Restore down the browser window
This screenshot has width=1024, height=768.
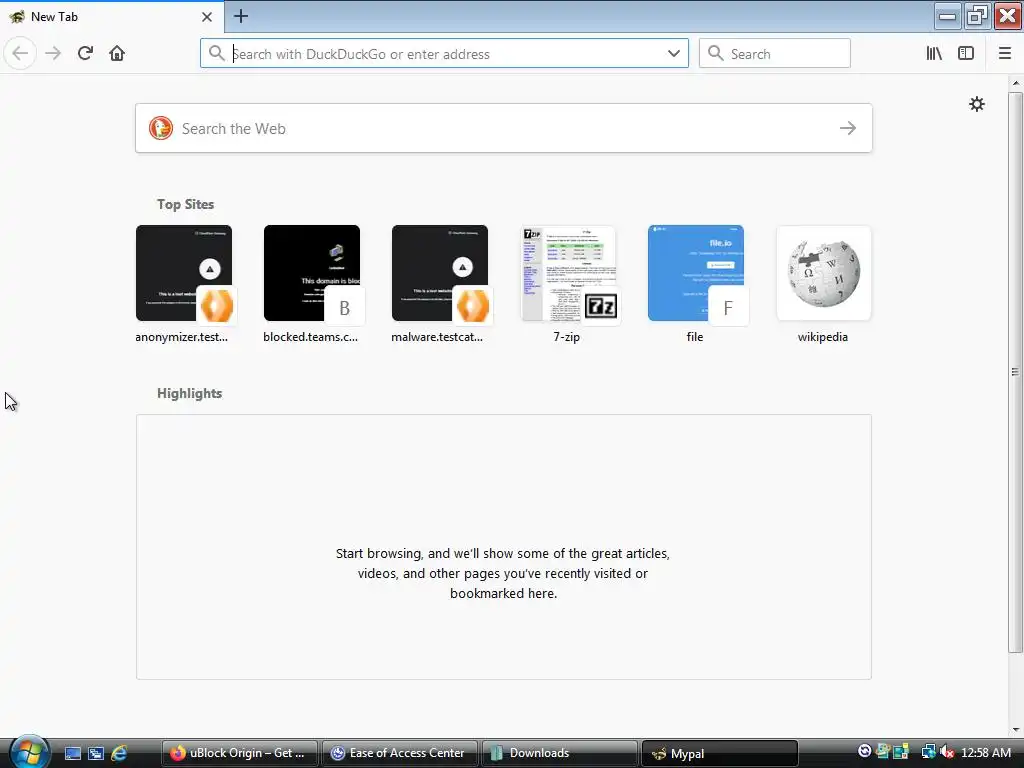[x=977, y=16]
